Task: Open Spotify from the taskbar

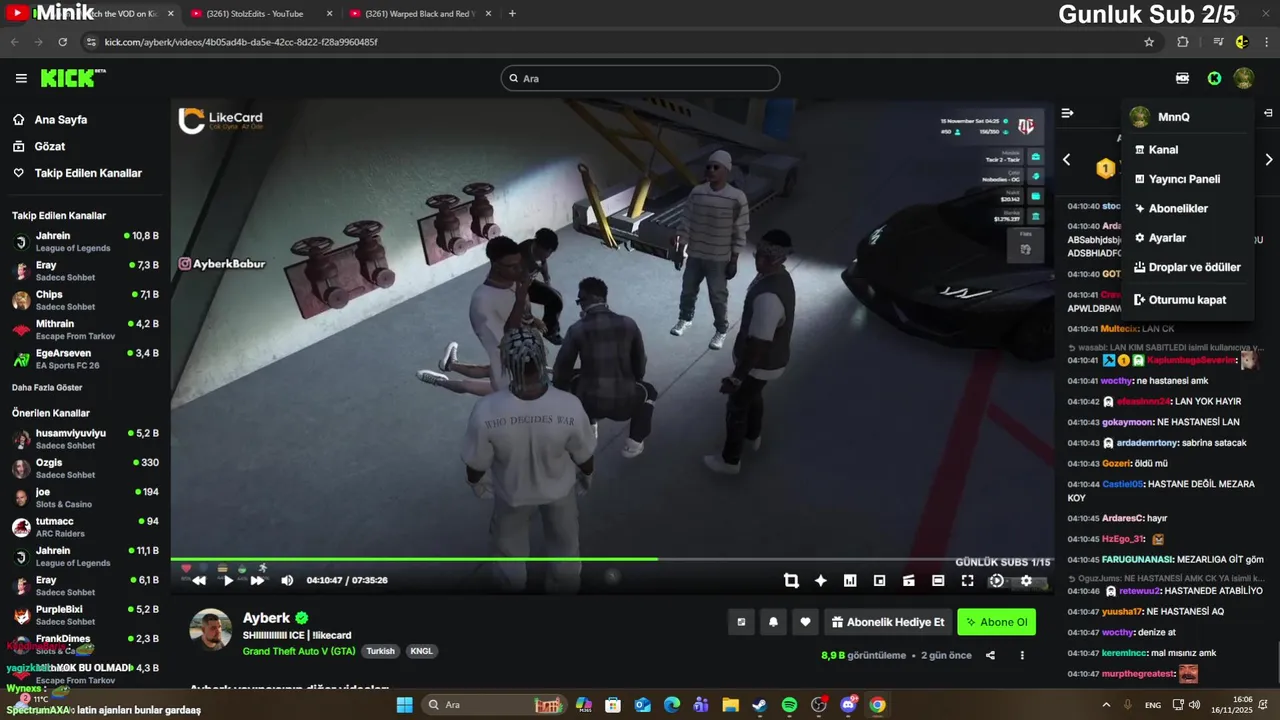Action: [x=789, y=705]
